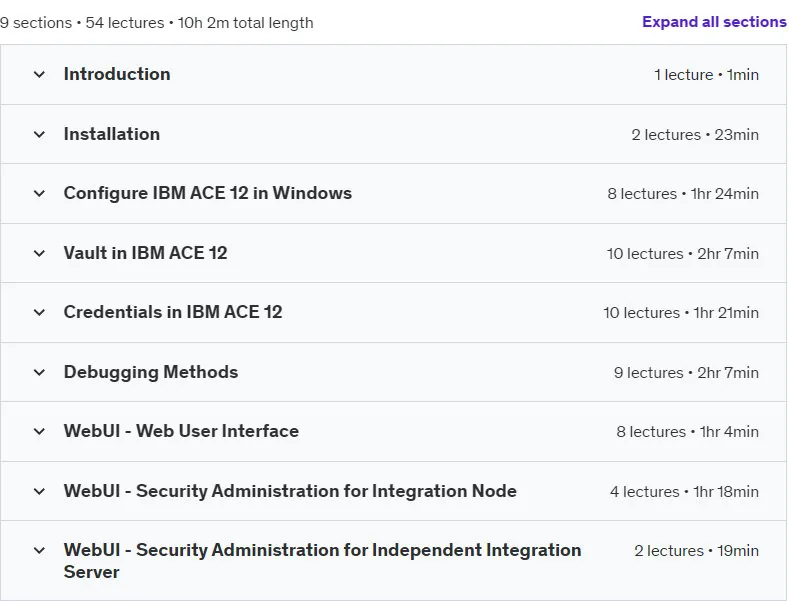Image resolution: width=789 pixels, height=601 pixels.
Task: Open Vault in IBM ACE 12 title
Action: coord(145,253)
